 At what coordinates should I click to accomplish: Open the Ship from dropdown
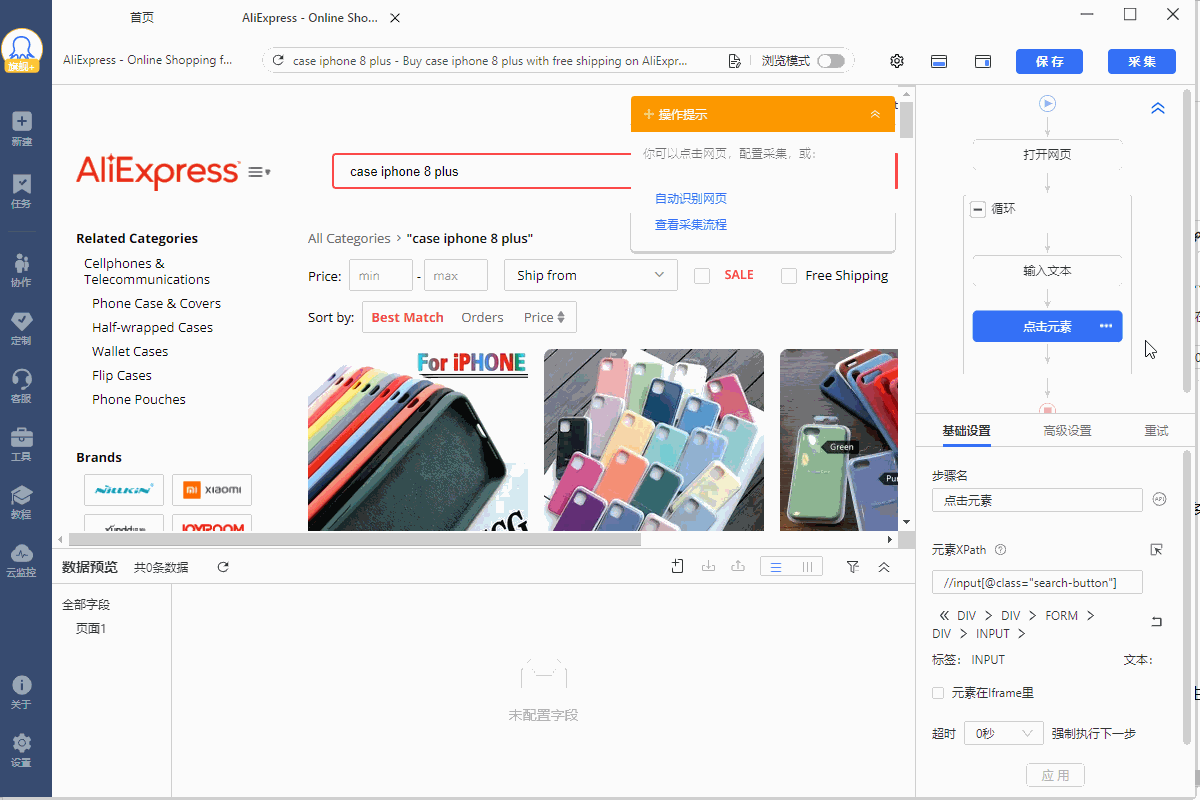tap(590, 275)
